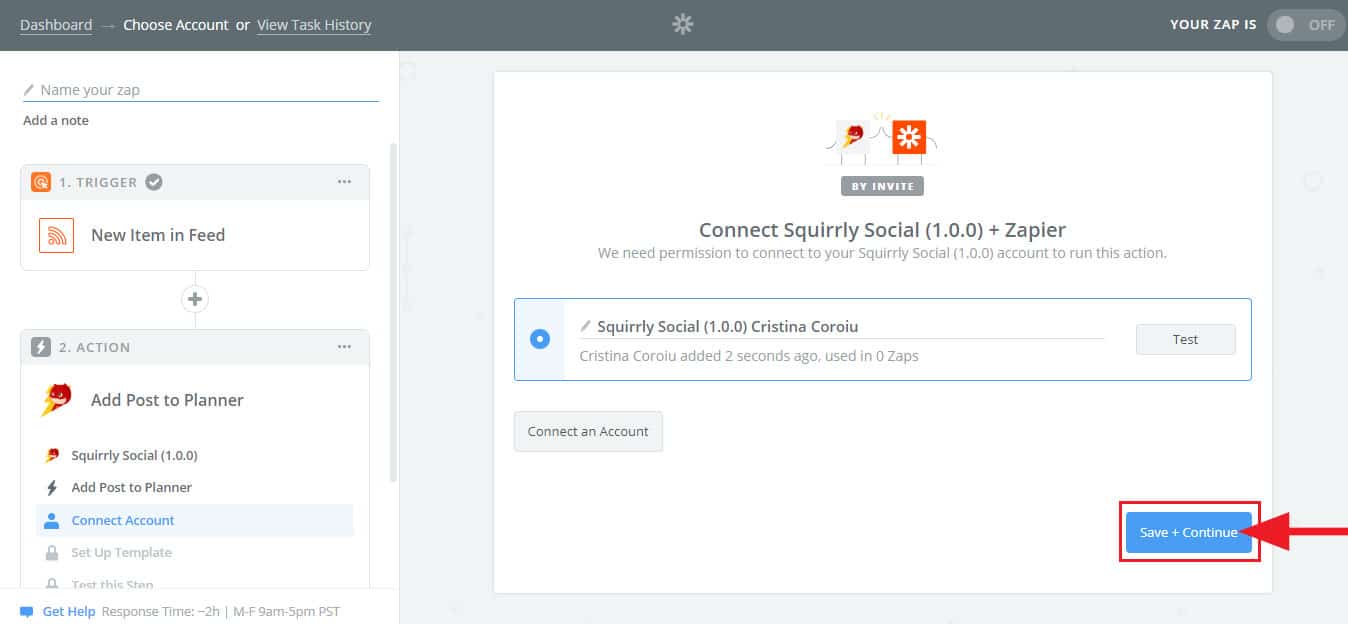Select the Cristina Coroiu account radio button

click(540, 339)
